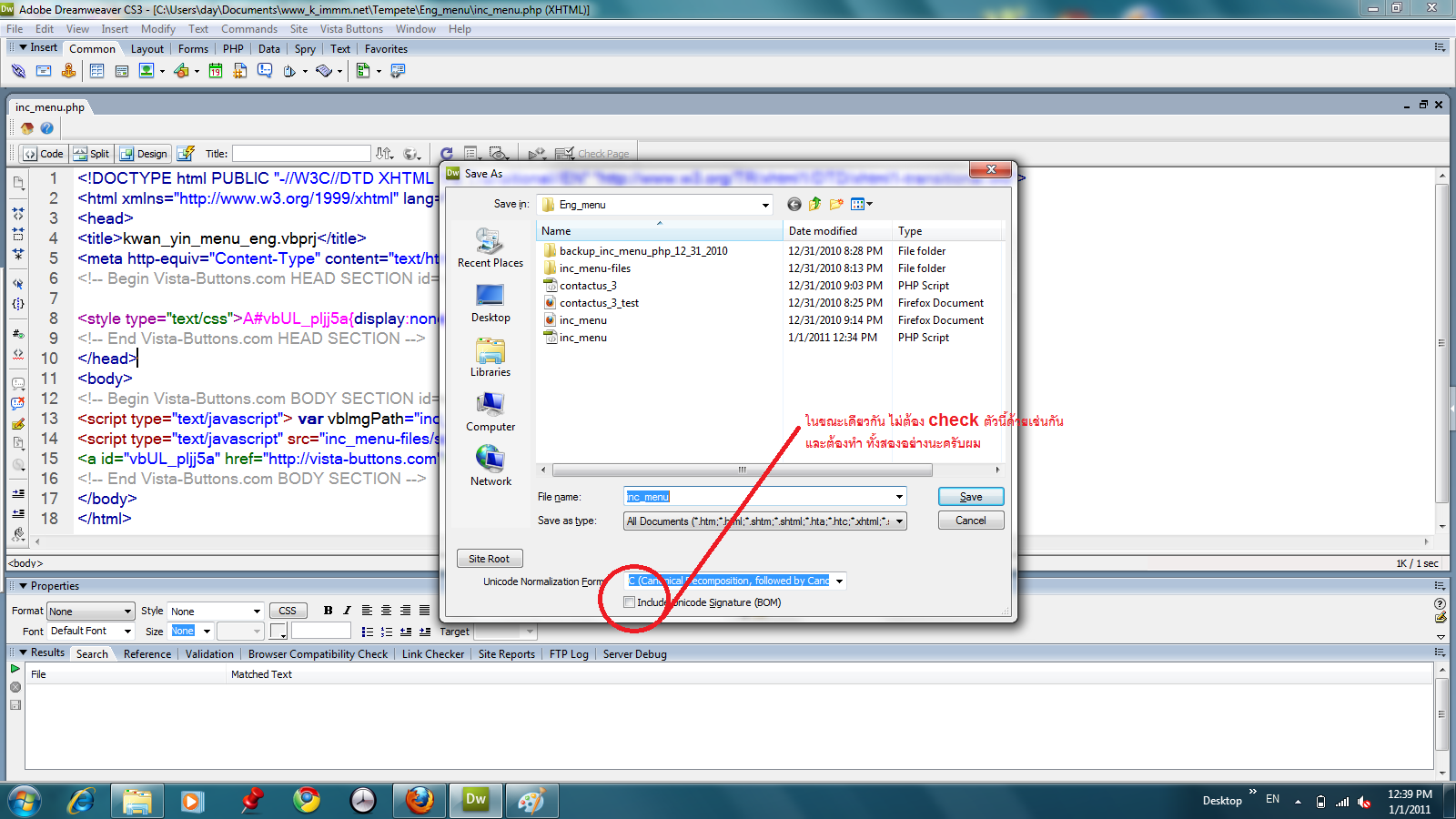Sort files by Date modified column
The height and width of the screenshot is (819, 1456).
click(837, 231)
